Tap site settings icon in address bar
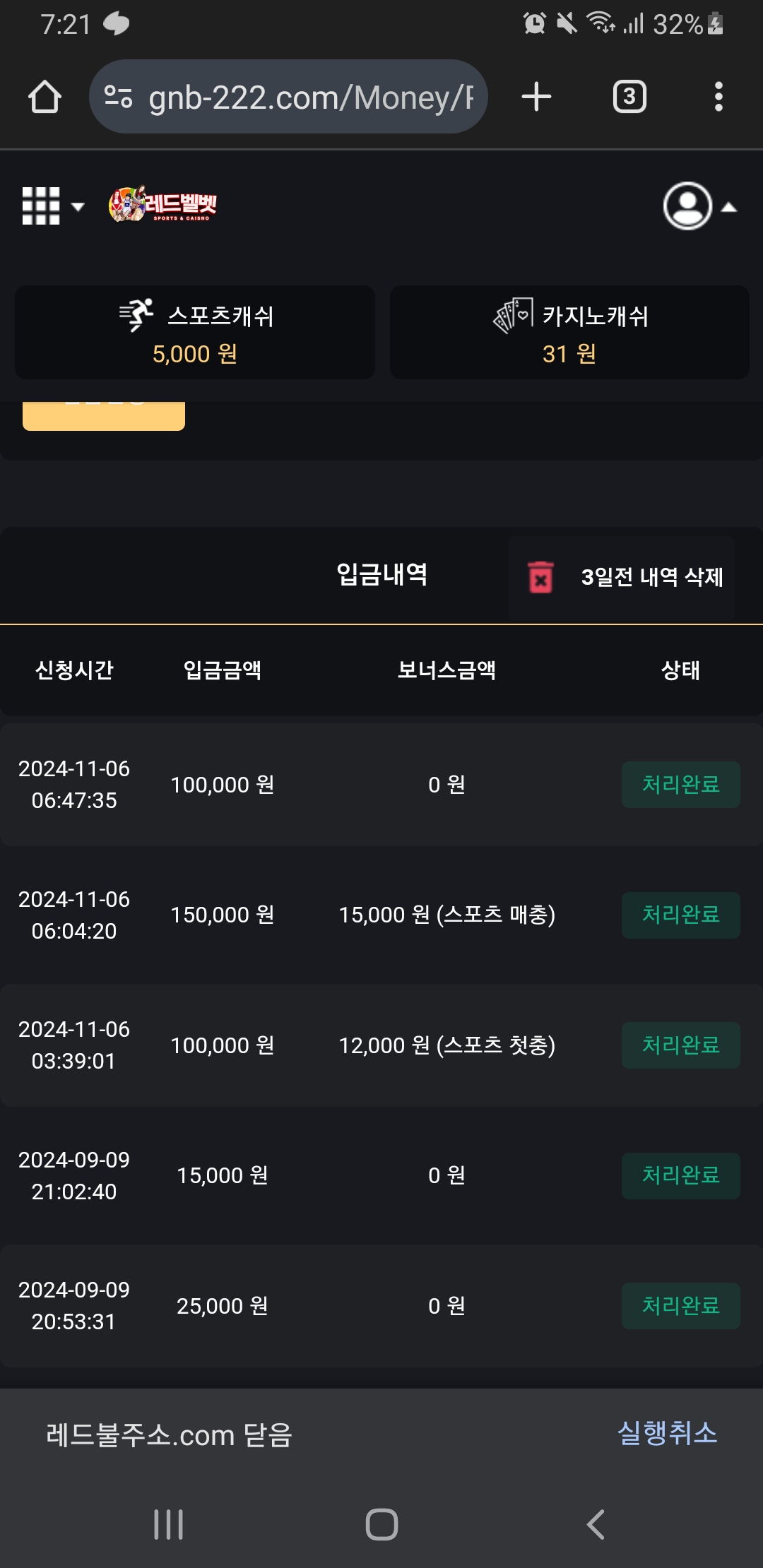 pos(118,97)
